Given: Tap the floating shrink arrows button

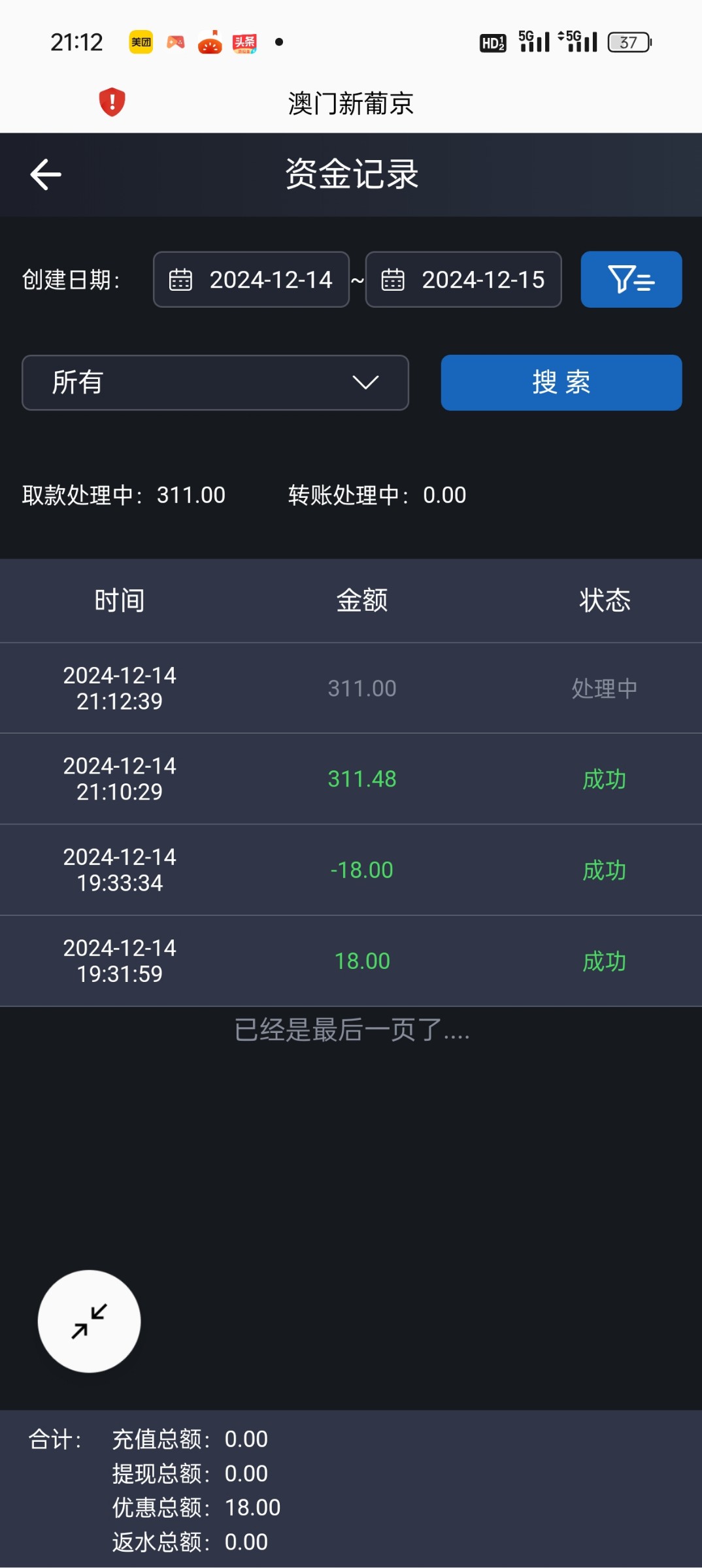Looking at the screenshot, I should pos(89,1321).
